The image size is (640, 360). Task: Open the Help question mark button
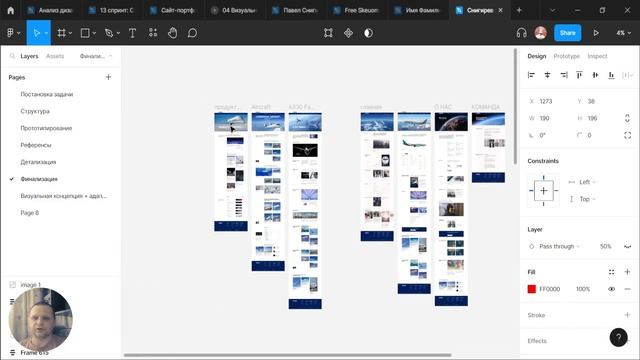coord(618,338)
